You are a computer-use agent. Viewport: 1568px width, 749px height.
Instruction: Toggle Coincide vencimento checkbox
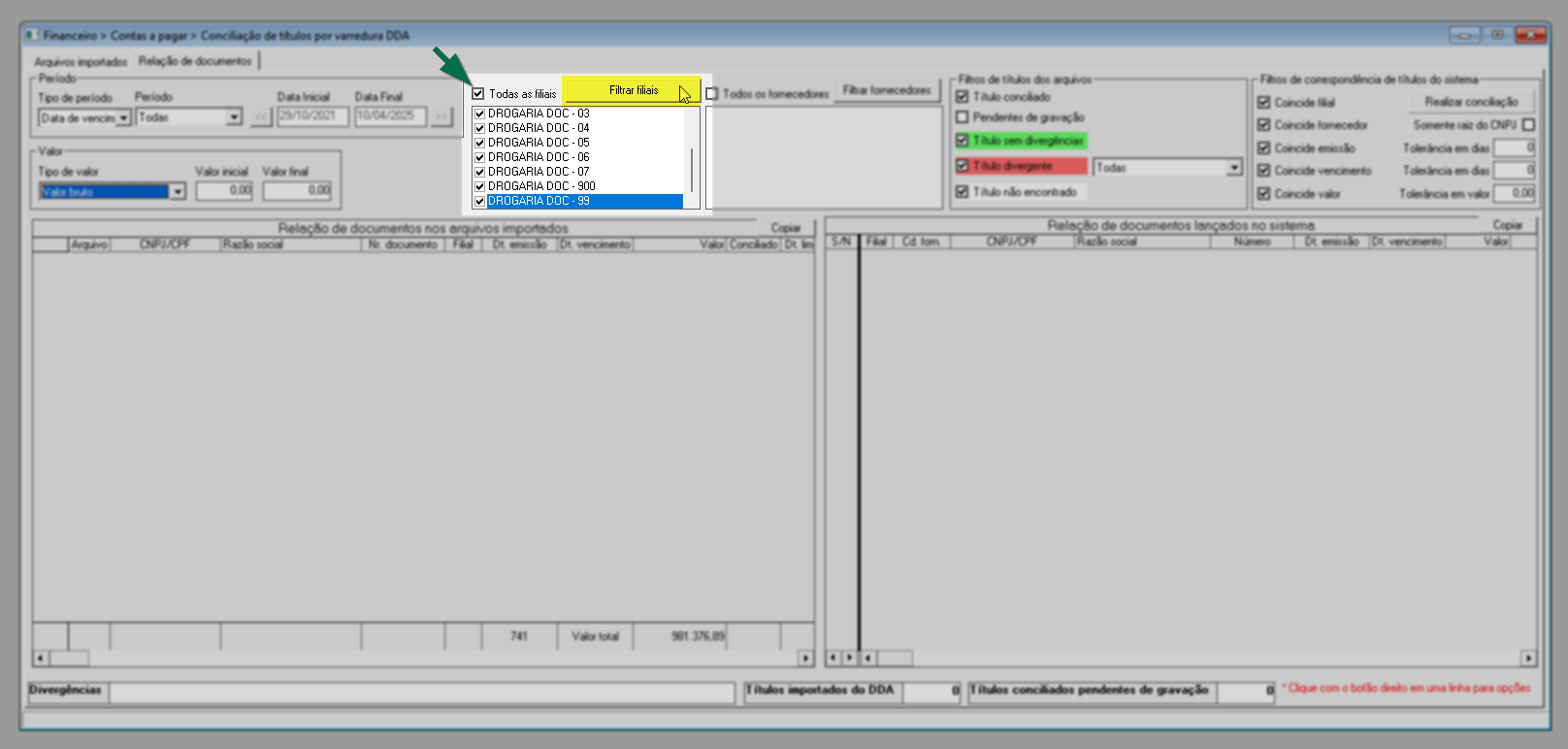click(1264, 171)
